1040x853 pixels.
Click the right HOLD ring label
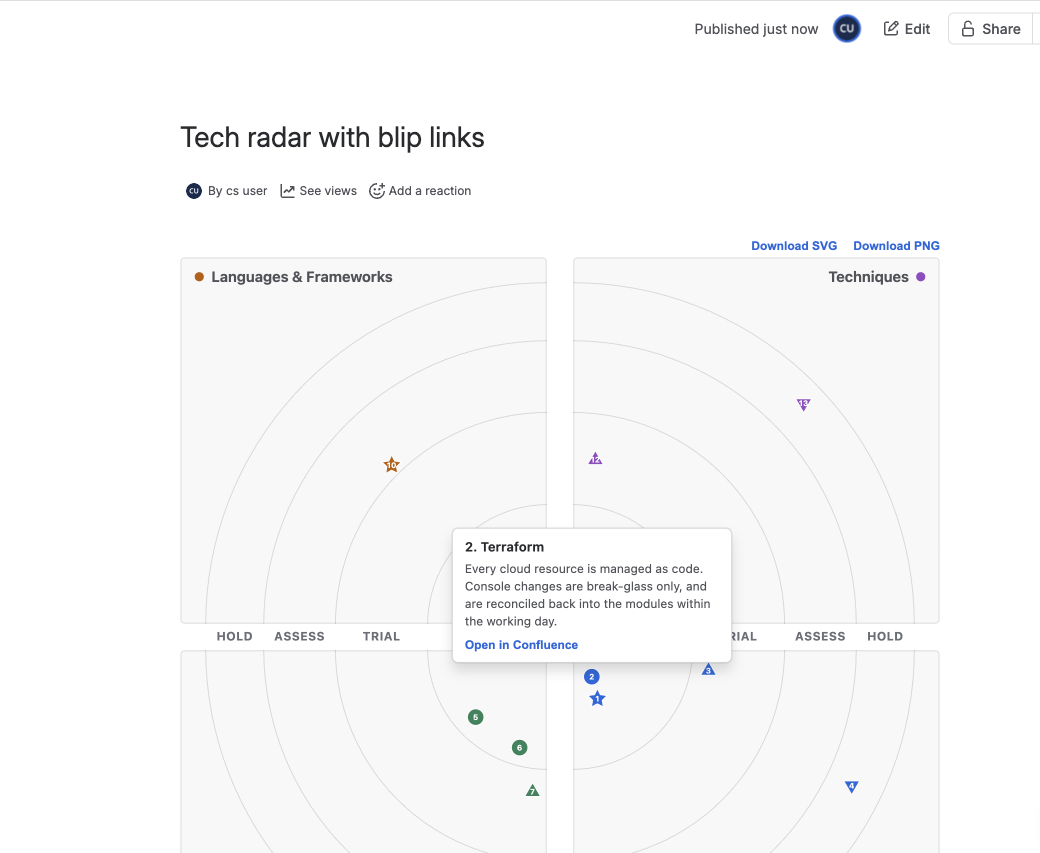885,636
